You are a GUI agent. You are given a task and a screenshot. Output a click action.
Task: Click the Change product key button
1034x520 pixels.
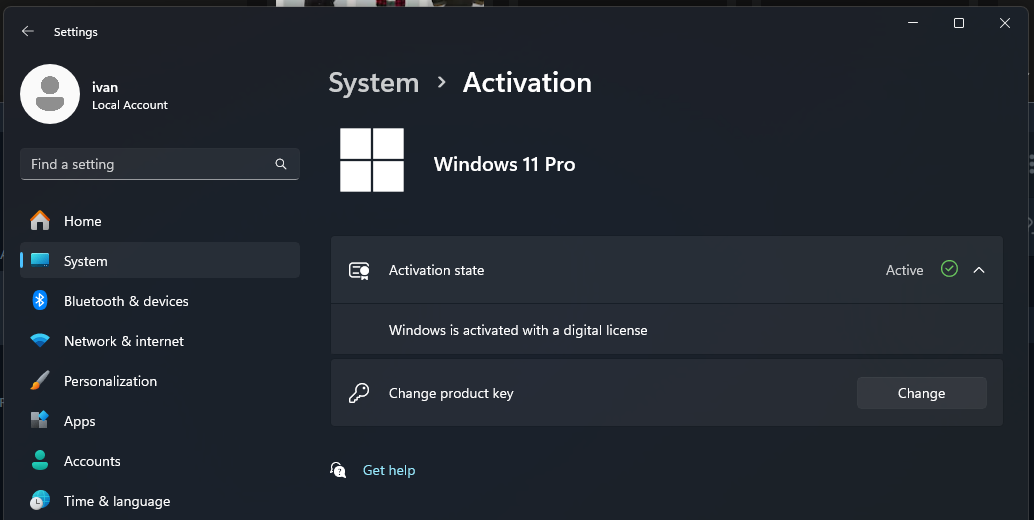pyautogui.click(x=921, y=393)
